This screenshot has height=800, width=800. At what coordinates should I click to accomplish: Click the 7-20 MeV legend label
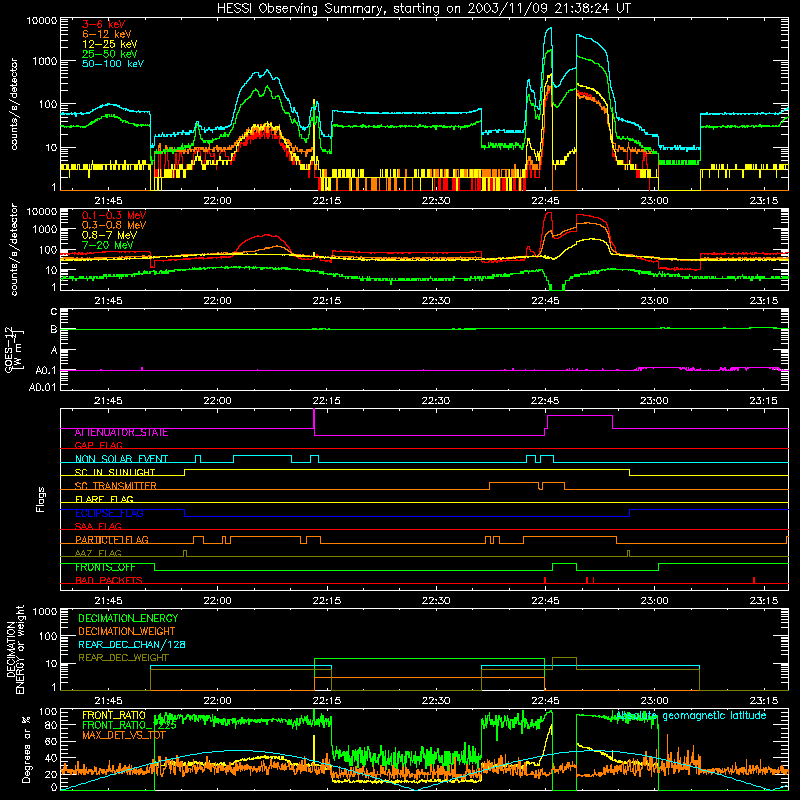coord(108,245)
